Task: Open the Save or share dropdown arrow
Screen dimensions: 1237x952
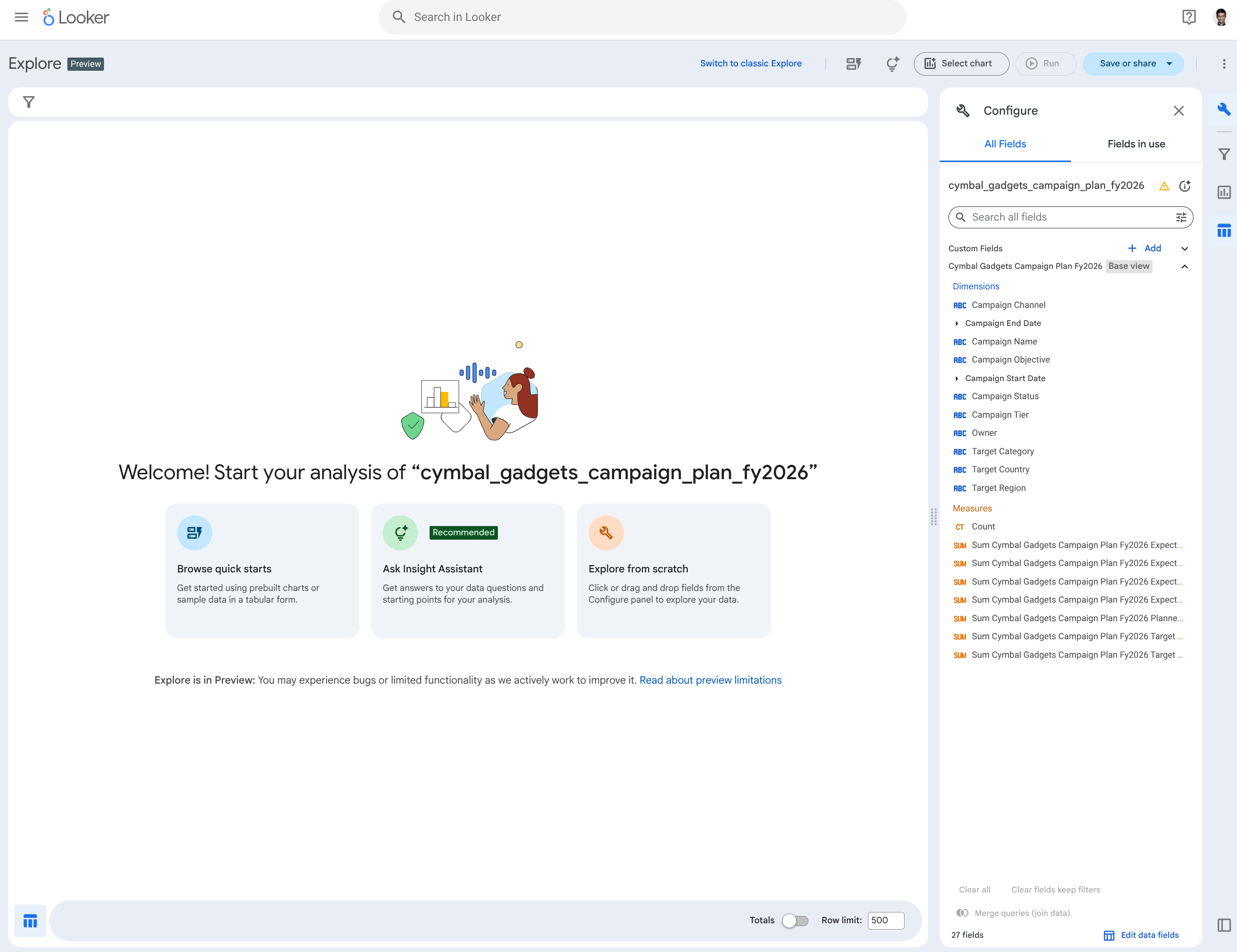Action: [x=1169, y=63]
